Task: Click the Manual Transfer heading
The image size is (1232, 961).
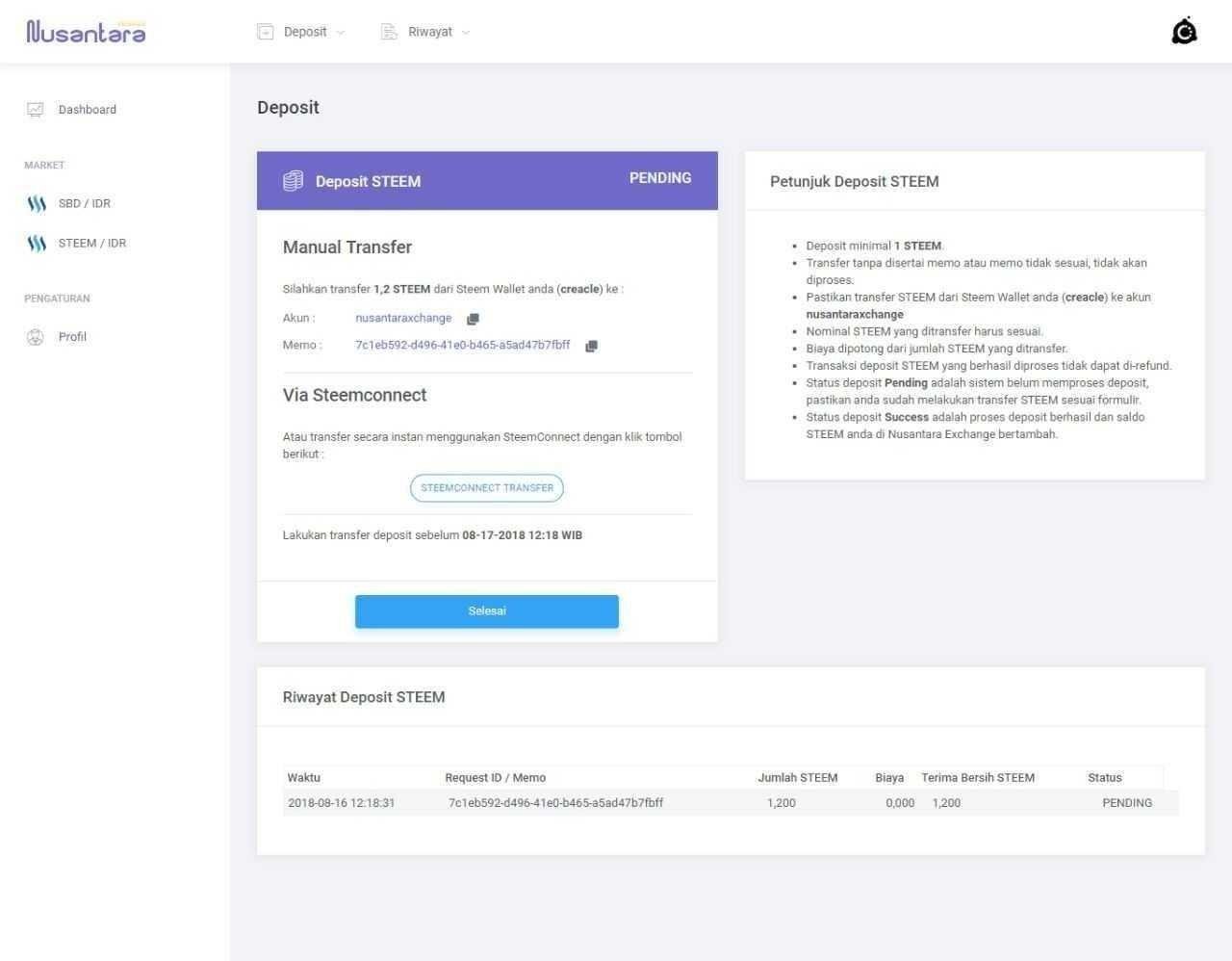Action: tap(347, 247)
